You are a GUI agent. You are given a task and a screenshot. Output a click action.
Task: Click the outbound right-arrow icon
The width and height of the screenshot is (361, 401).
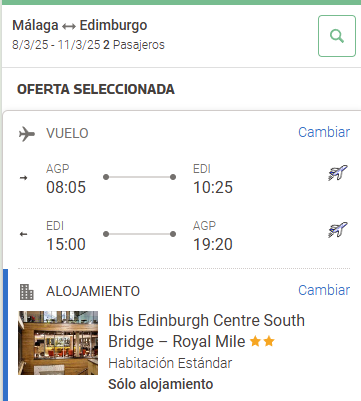[x=23, y=178]
